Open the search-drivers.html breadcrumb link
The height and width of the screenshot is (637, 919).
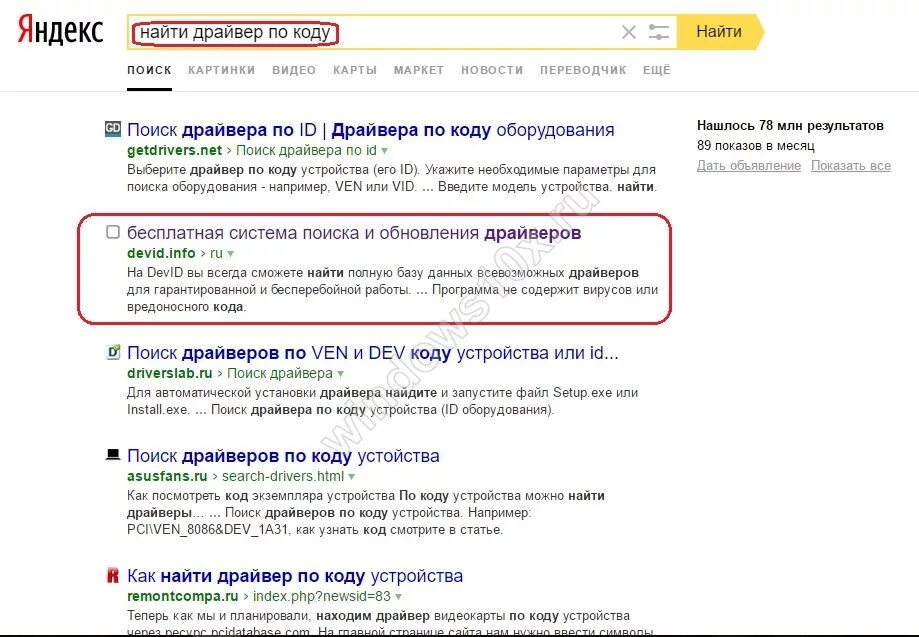pyautogui.click(x=283, y=476)
